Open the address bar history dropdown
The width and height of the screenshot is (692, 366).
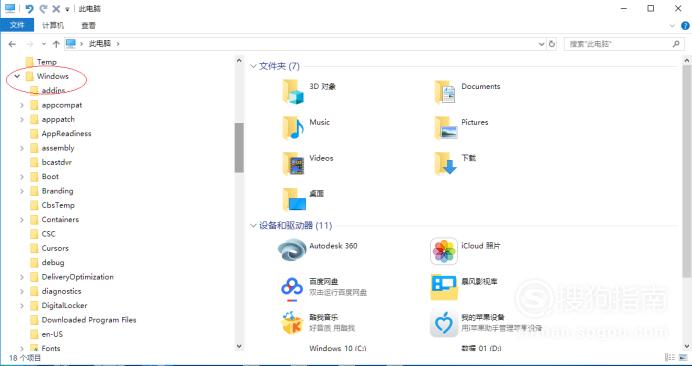(542, 44)
